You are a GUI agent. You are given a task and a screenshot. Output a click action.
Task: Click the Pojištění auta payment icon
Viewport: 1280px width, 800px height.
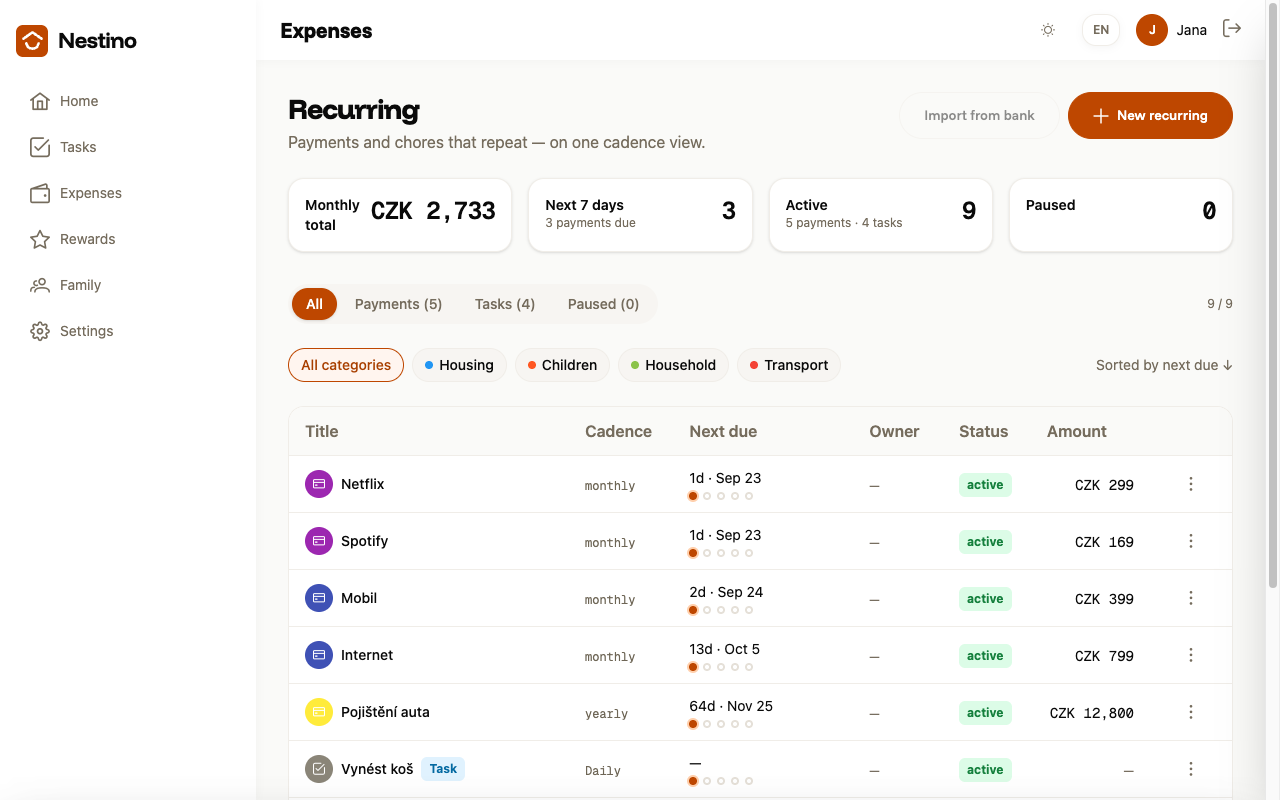tap(318, 712)
